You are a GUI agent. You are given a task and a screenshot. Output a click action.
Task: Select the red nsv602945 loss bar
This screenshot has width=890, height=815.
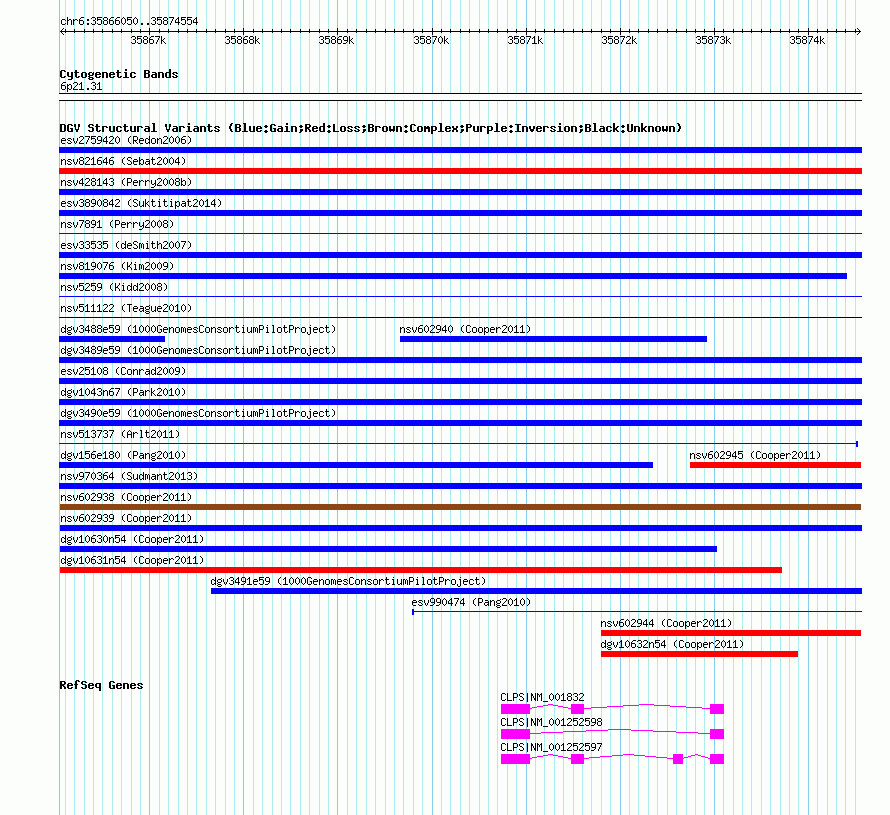(775, 465)
